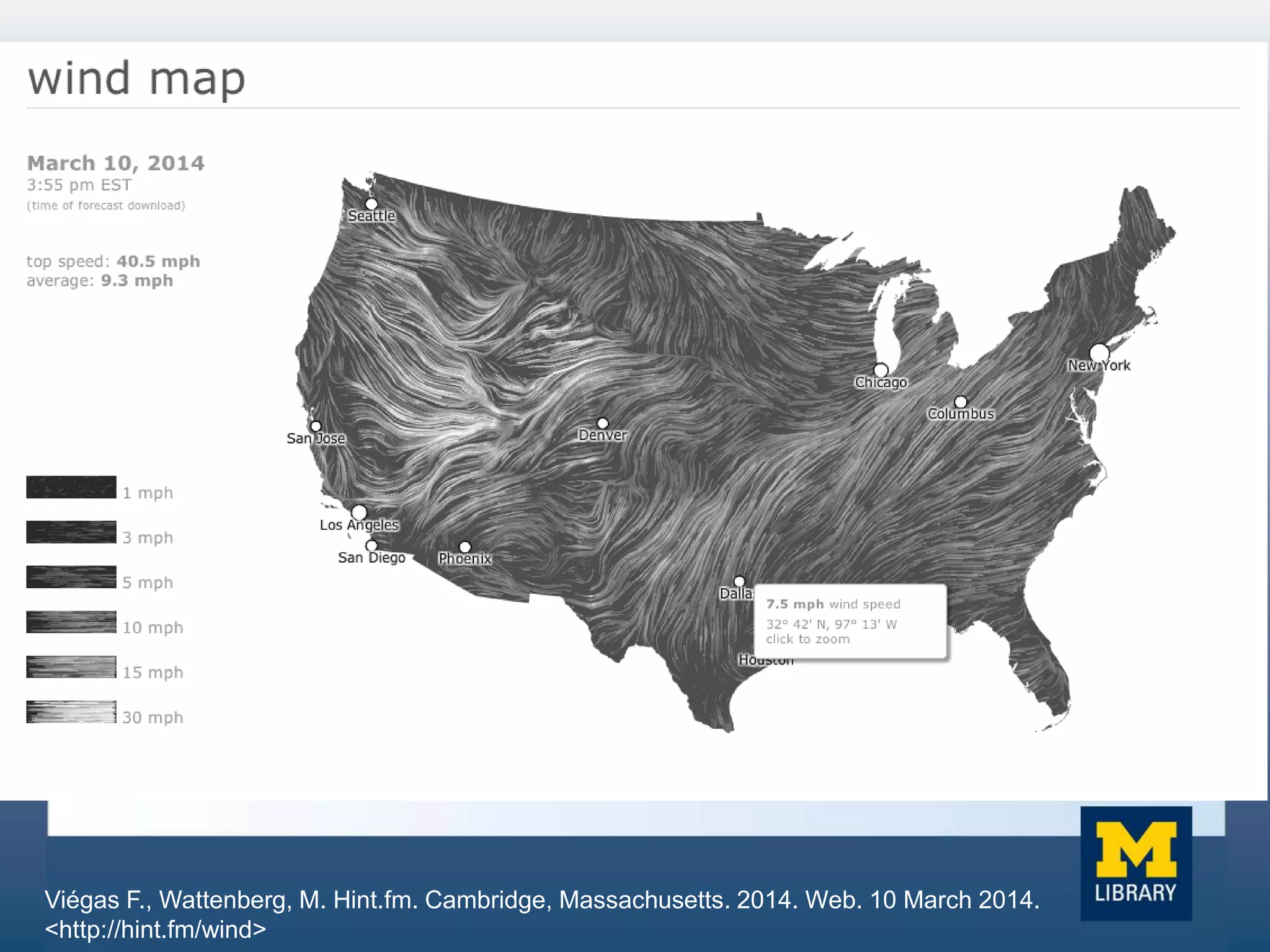Image resolution: width=1270 pixels, height=952 pixels.
Task: Click the Houston city label
Action: coord(765,661)
